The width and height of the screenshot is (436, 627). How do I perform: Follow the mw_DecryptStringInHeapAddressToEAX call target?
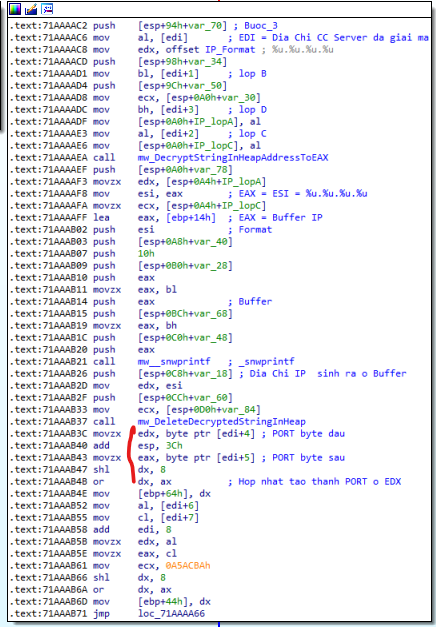pyautogui.click(x=233, y=158)
